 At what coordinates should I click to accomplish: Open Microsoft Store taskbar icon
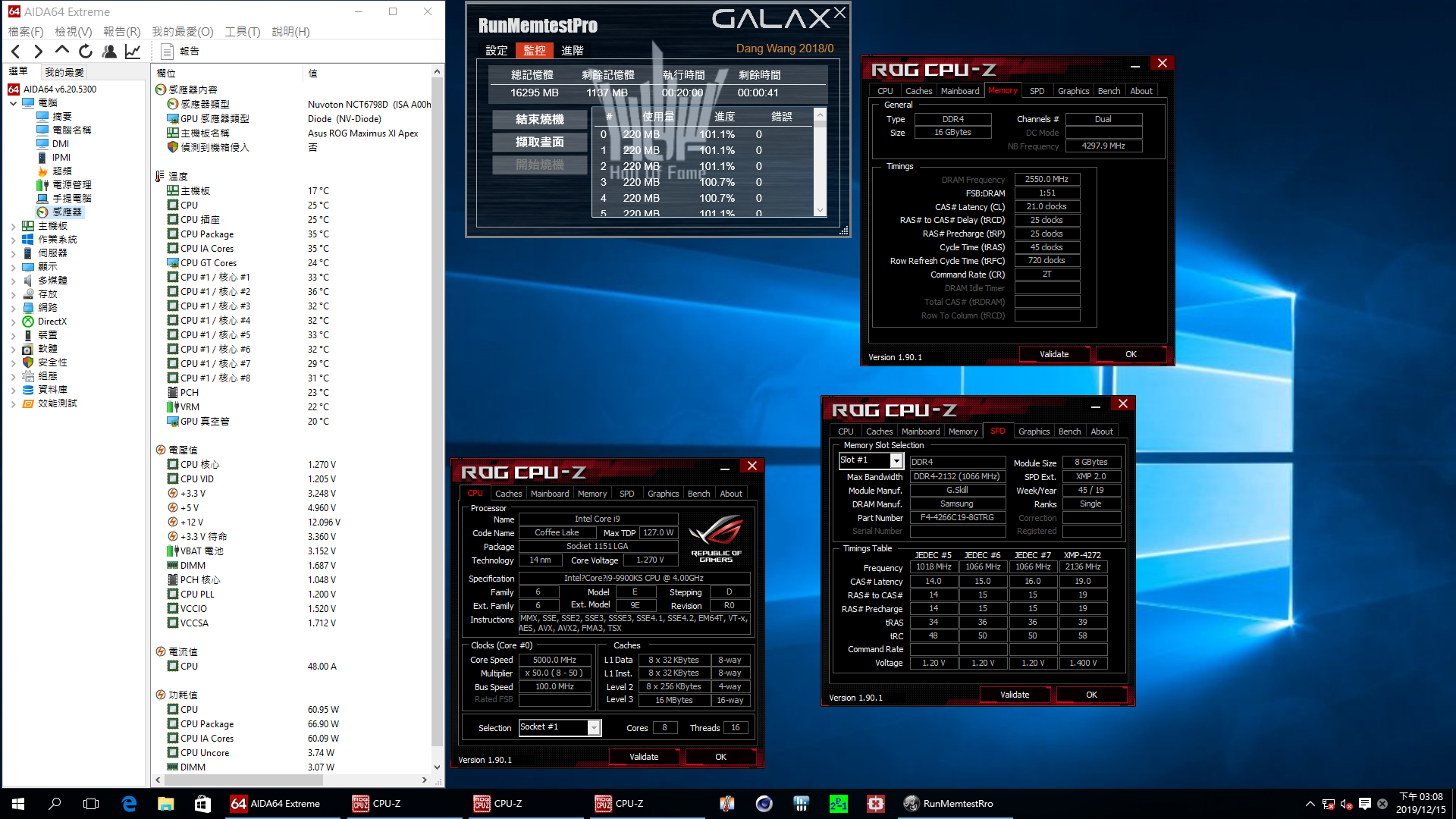click(x=202, y=804)
